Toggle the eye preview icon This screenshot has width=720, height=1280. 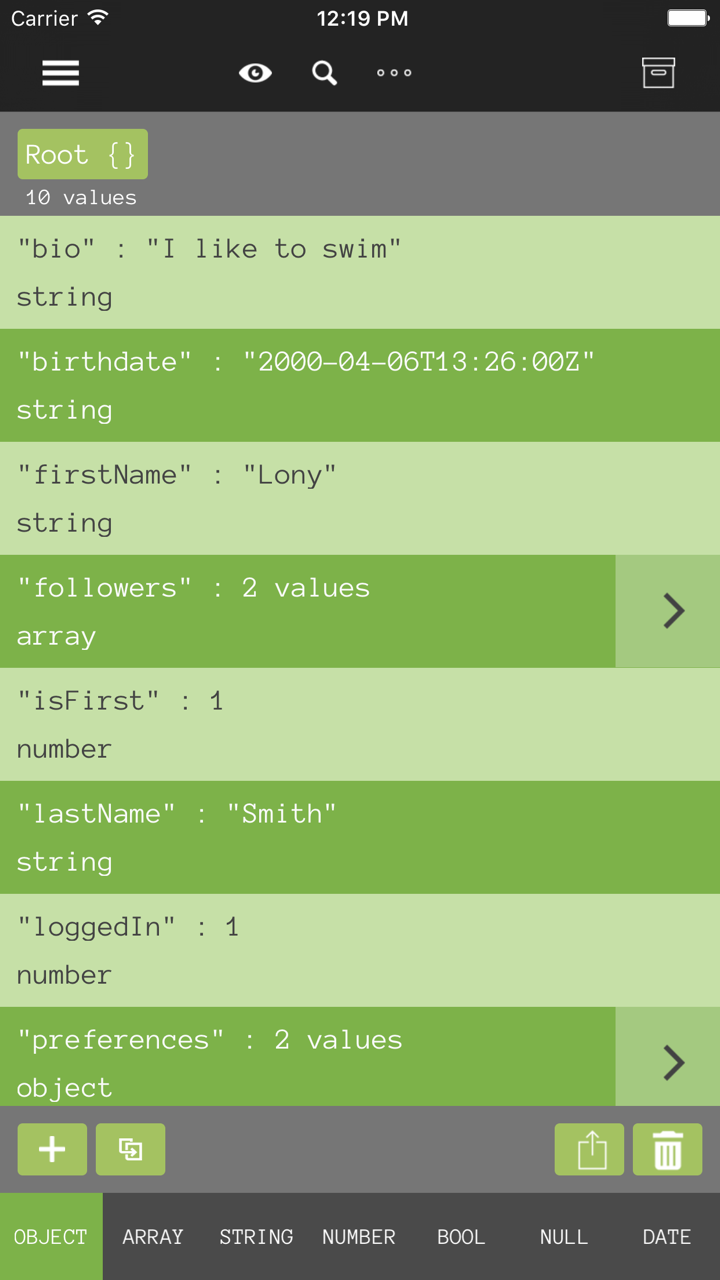point(255,73)
